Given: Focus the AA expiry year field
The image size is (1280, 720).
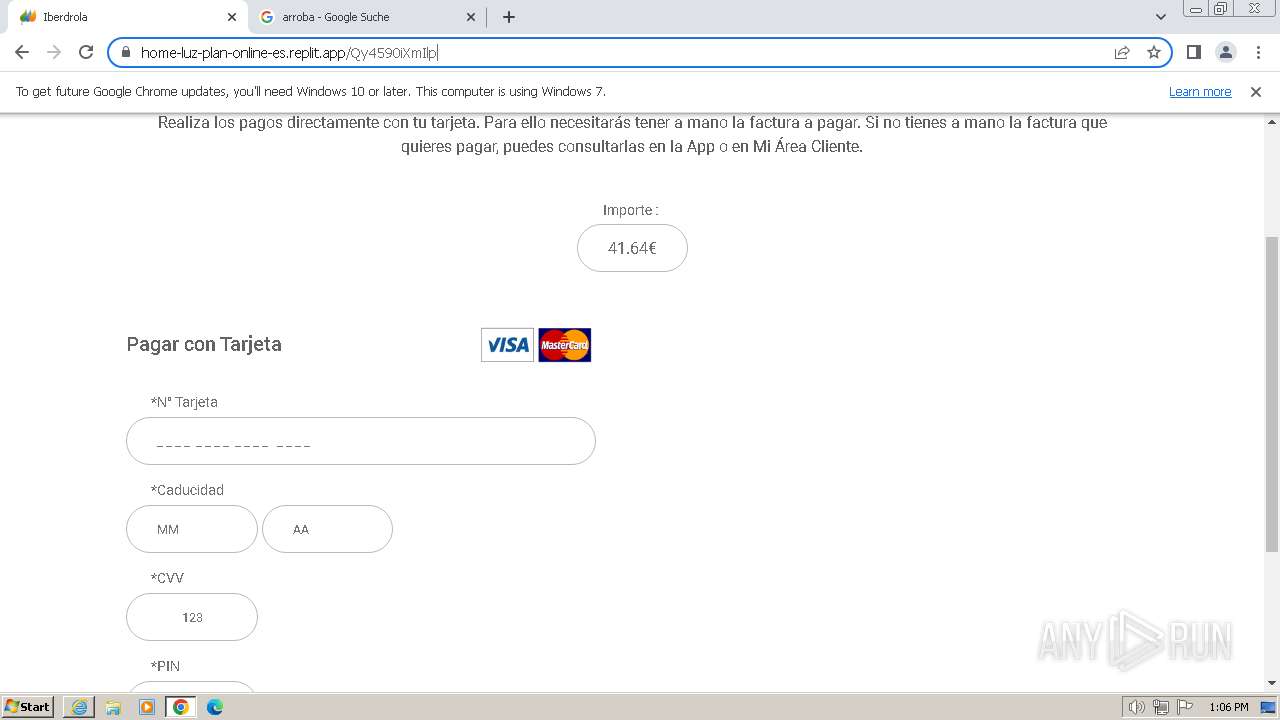Looking at the screenshot, I should coord(327,529).
